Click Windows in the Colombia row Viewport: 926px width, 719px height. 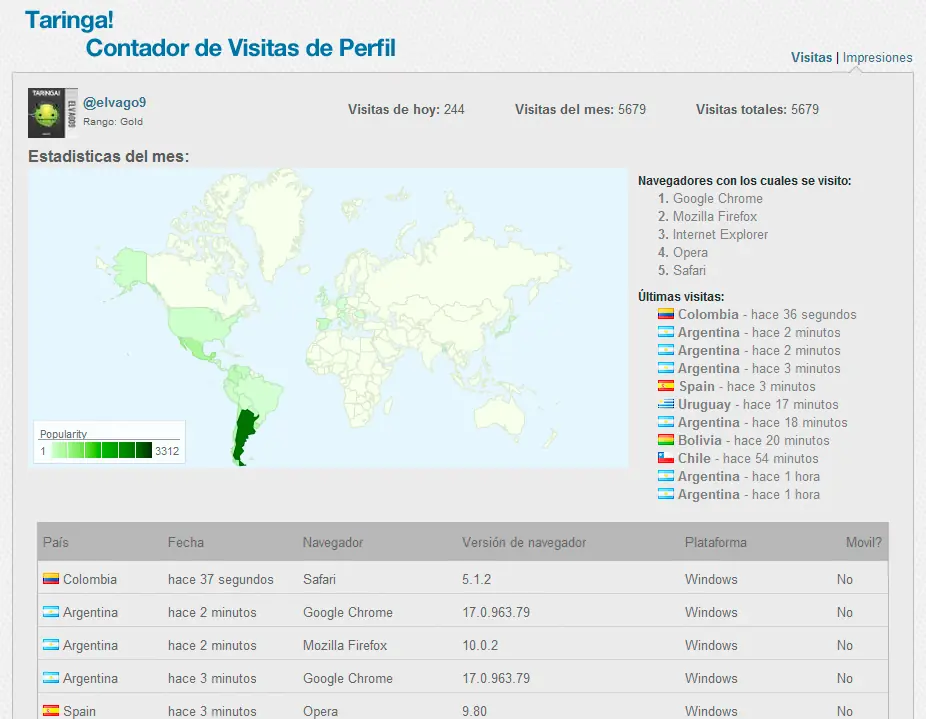pos(711,579)
